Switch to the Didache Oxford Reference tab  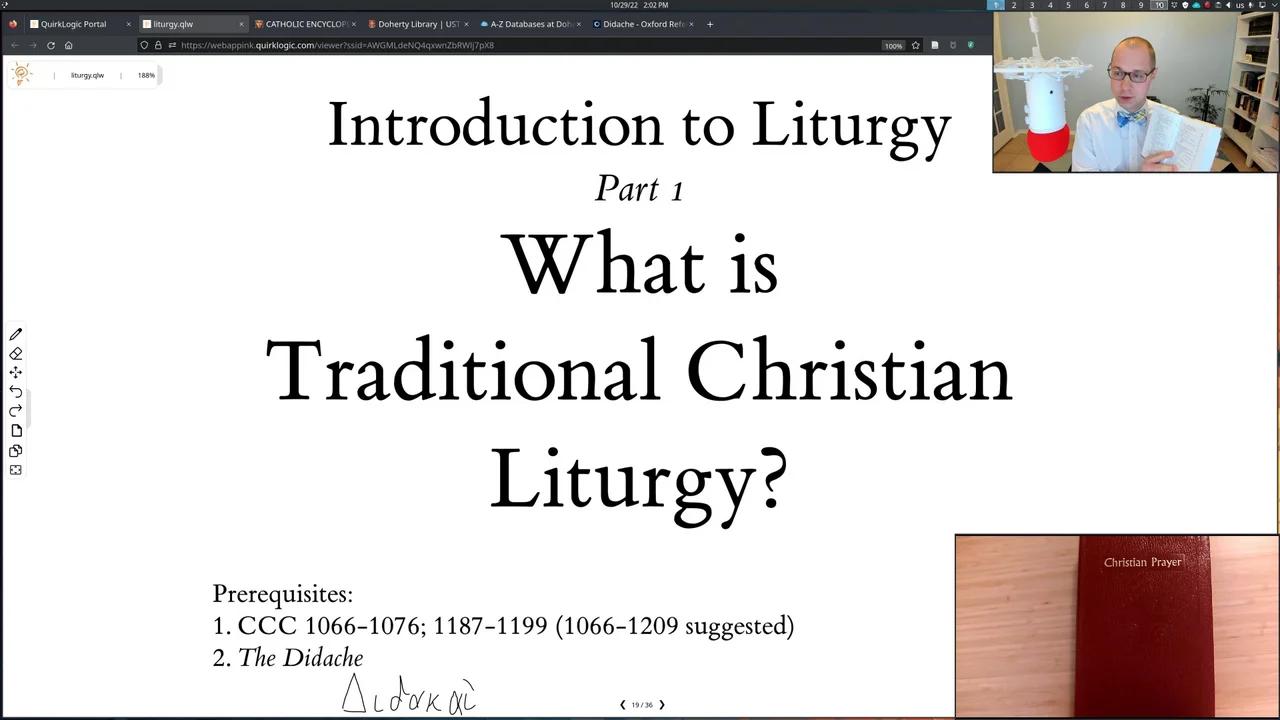point(643,24)
